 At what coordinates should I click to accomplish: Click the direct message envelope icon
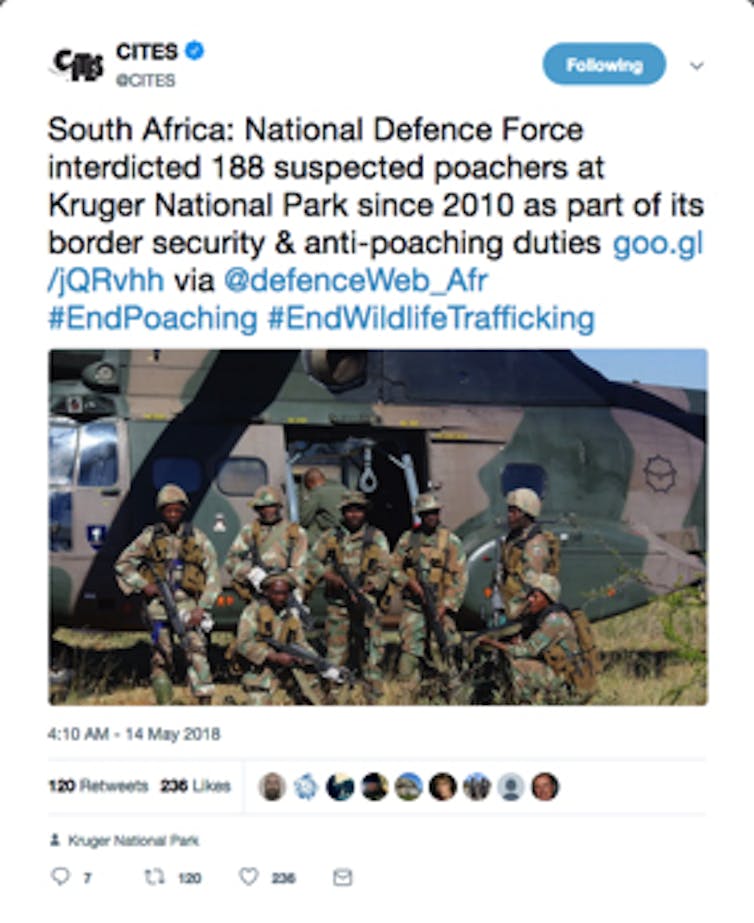[342, 877]
